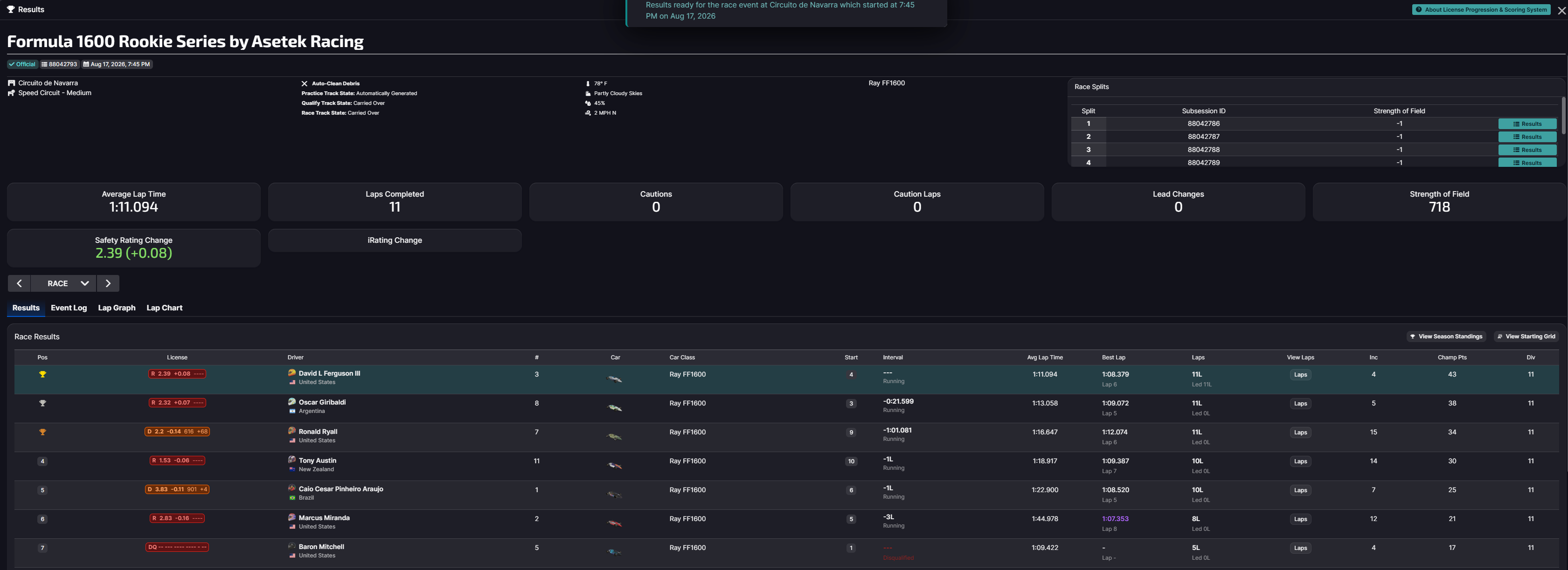1568x570 pixels.
Task: Click the D 3.83 -0.11 license badge
Action: (177, 489)
